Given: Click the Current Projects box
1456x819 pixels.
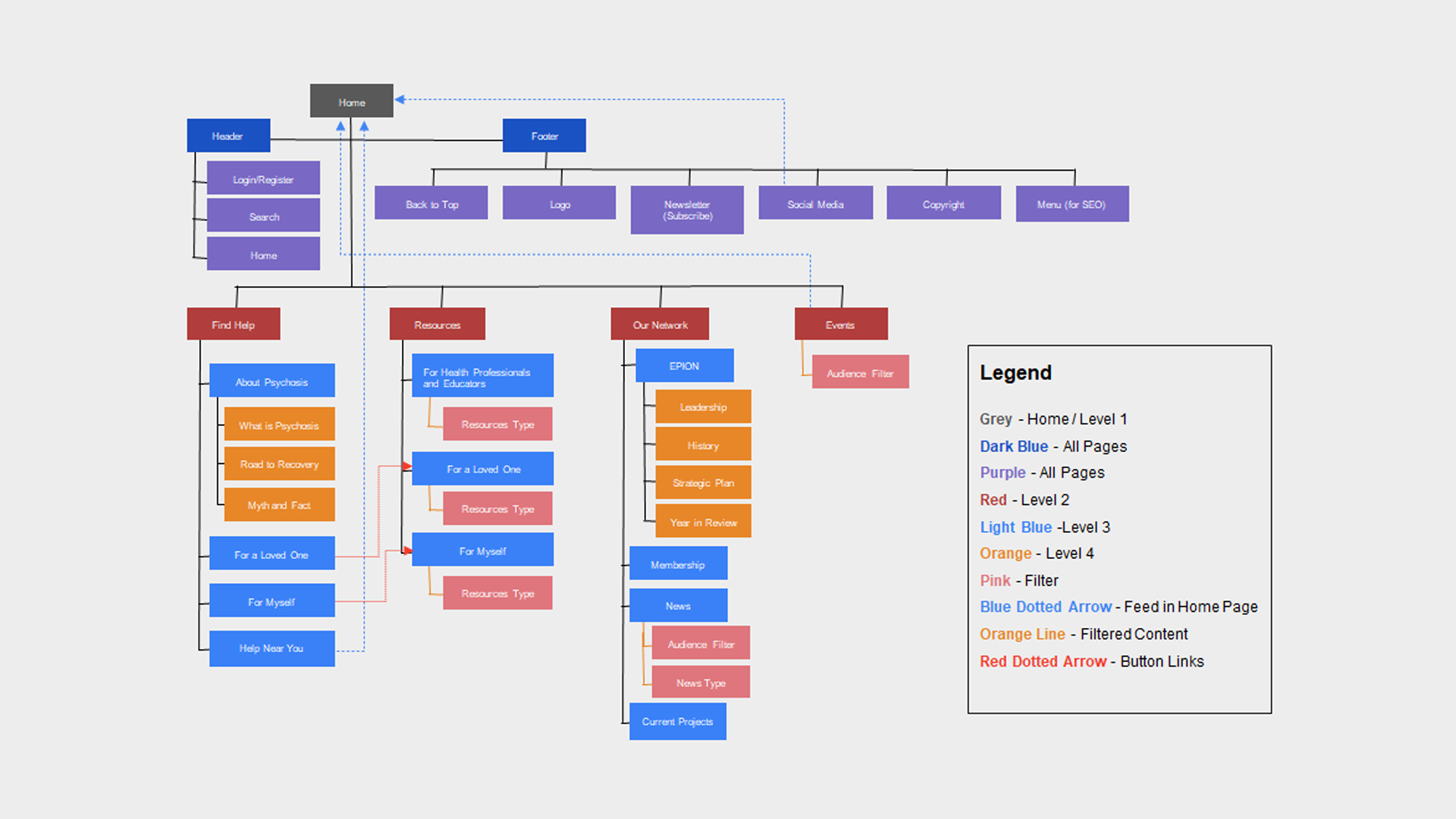Looking at the screenshot, I should tap(677, 721).
